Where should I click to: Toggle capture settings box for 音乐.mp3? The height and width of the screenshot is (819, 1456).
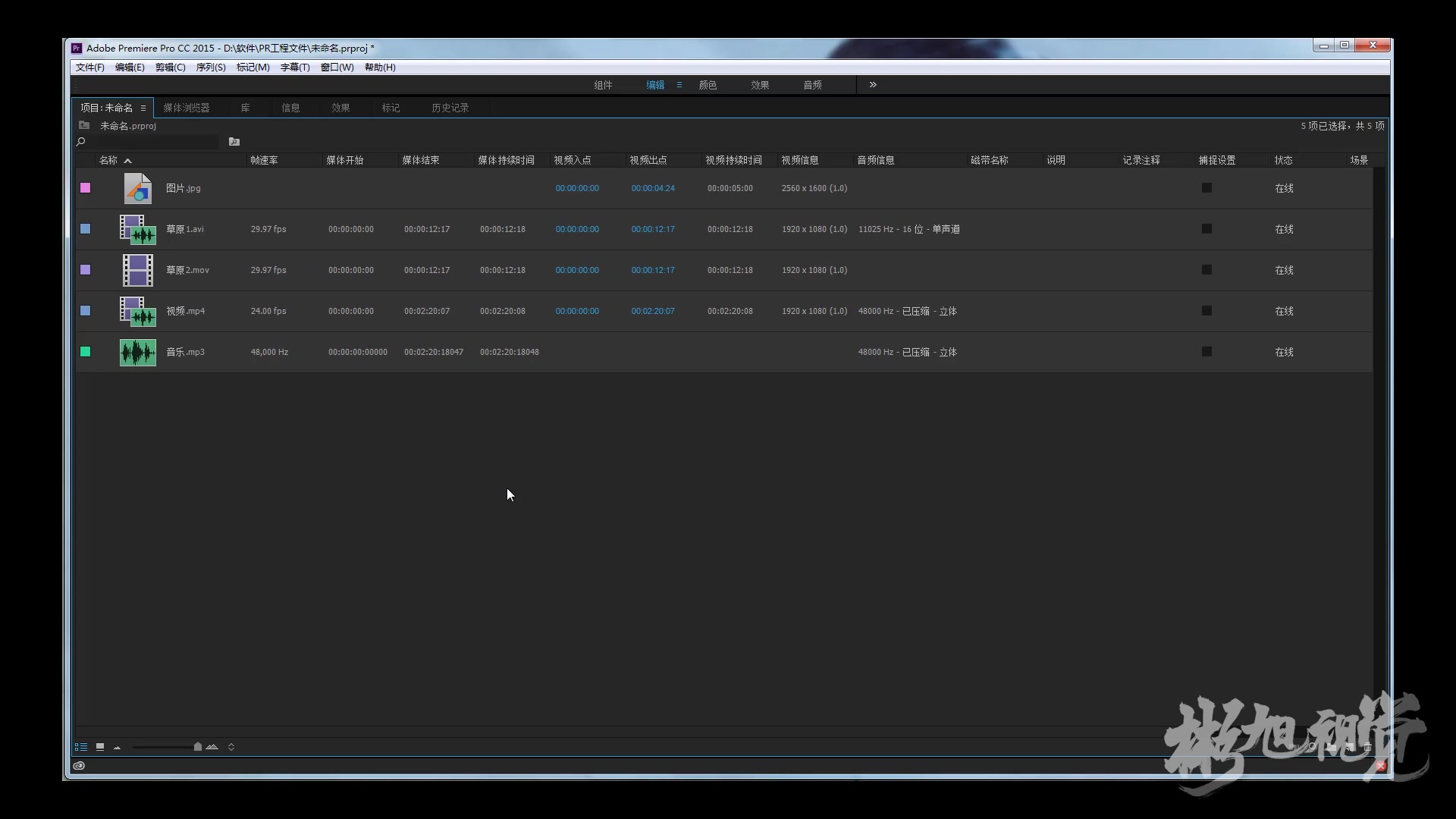pyautogui.click(x=1207, y=352)
